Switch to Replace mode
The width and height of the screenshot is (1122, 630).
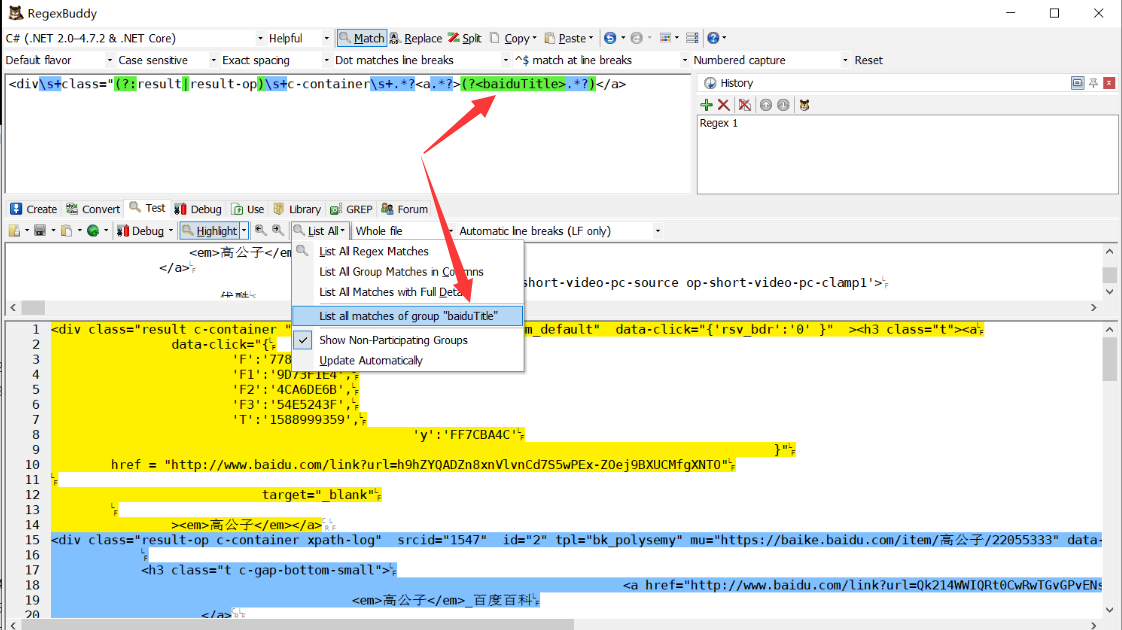[x=416, y=38]
